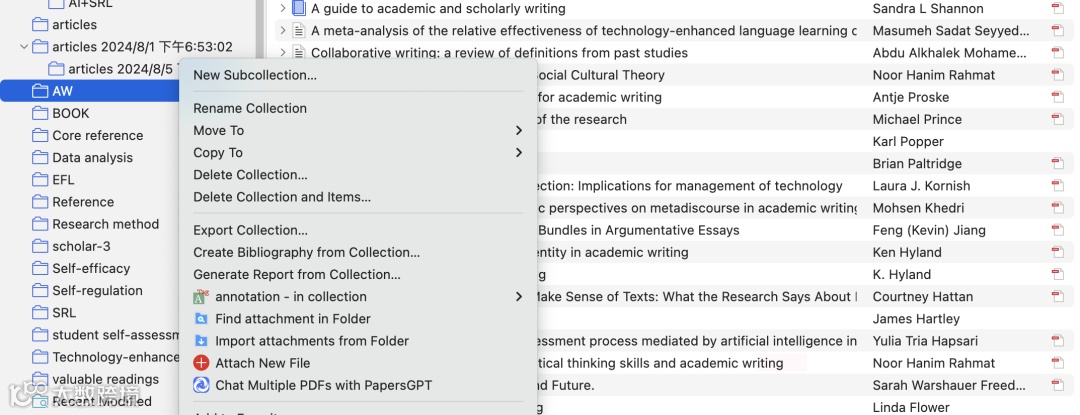
Task: Choose Export Collection from the menu
Action: (250, 230)
